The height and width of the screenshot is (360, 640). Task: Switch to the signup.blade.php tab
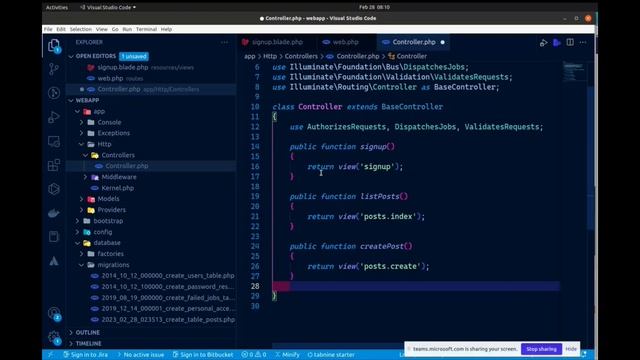(x=278, y=42)
